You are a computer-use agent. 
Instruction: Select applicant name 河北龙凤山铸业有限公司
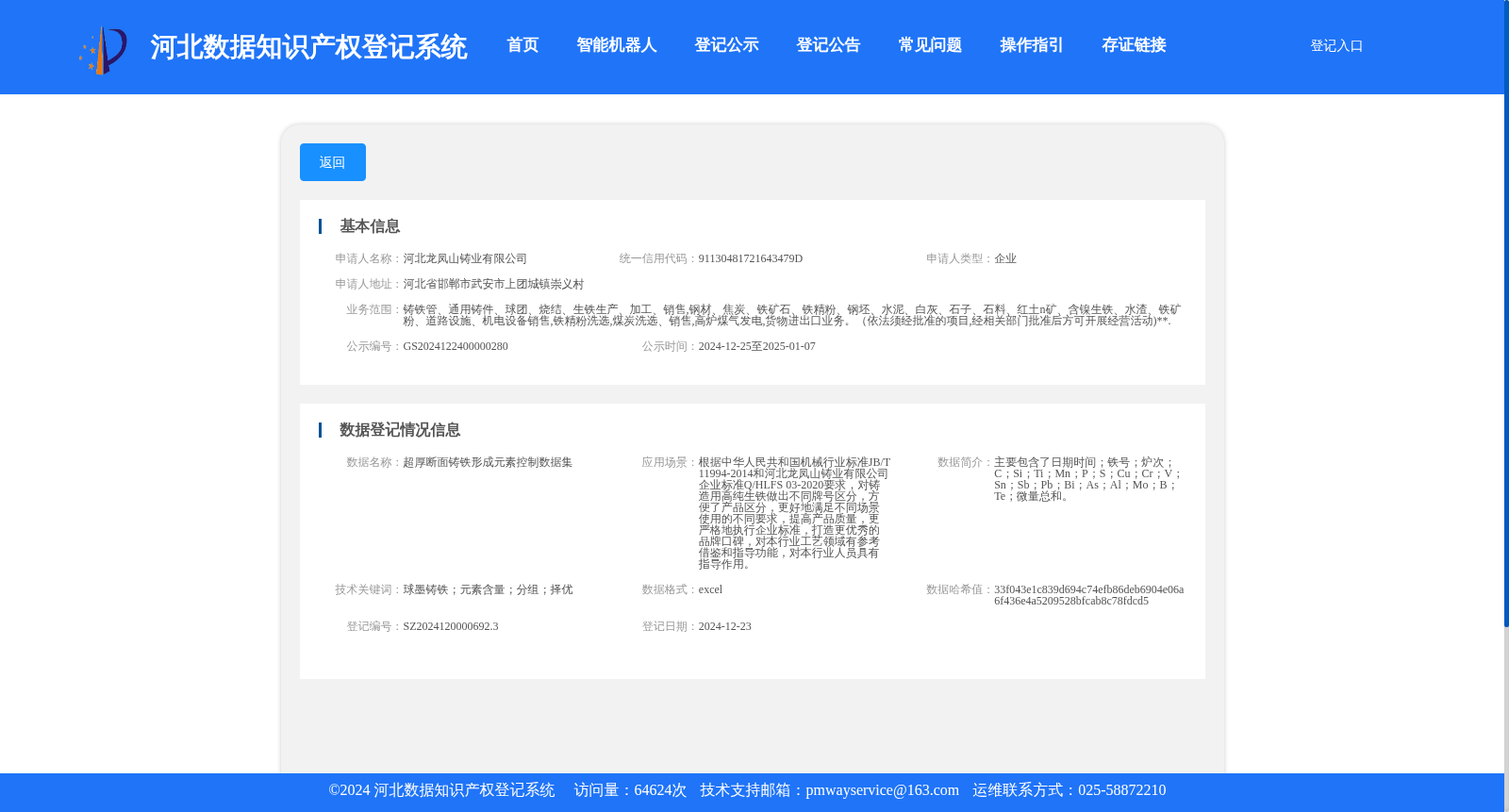[x=465, y=258]
